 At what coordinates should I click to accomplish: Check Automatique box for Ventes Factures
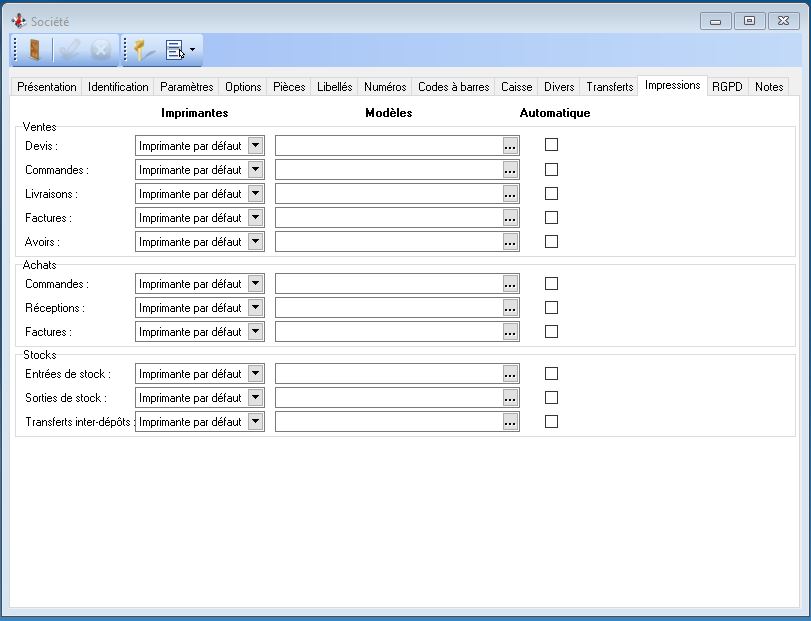pos(551,217)
